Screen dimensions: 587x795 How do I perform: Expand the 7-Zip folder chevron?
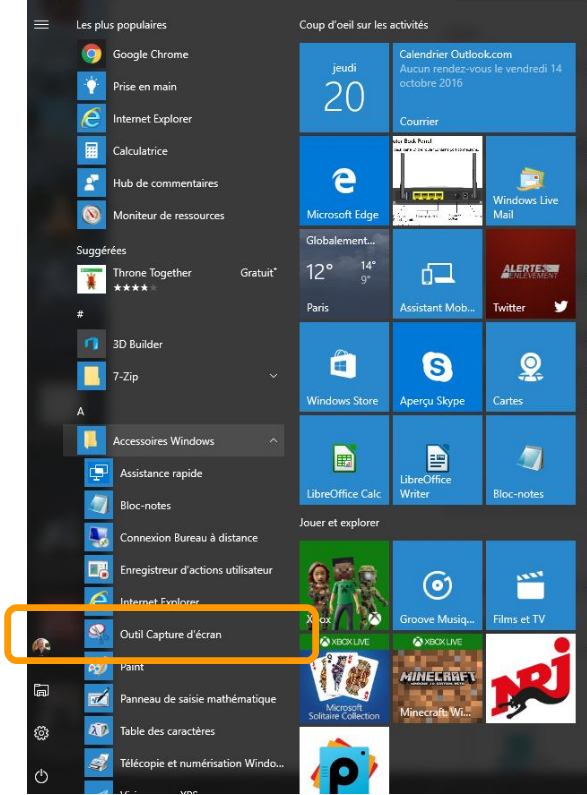click(273, 376)
